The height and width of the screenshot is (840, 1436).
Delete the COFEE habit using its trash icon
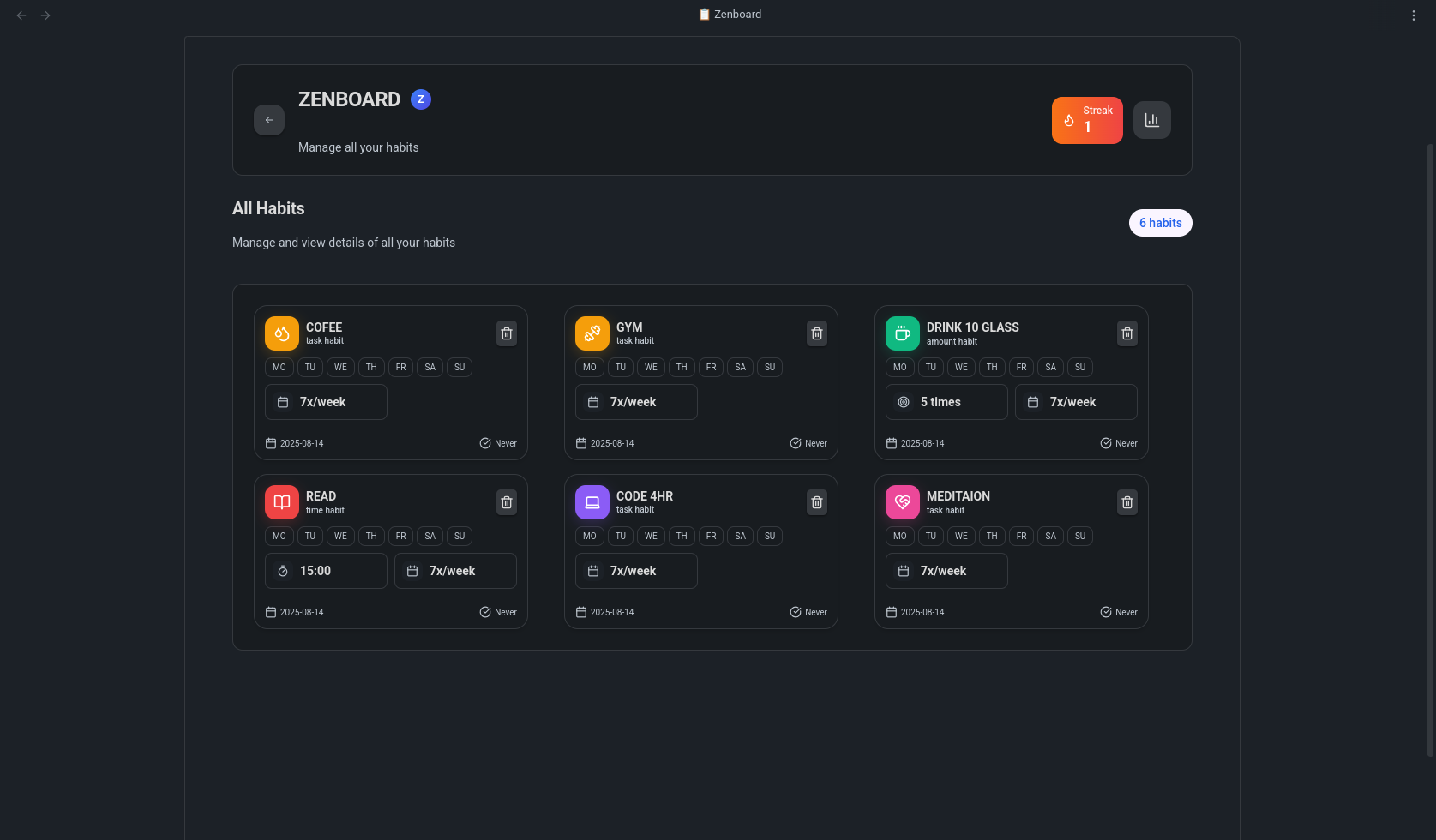tap(506, 333)
